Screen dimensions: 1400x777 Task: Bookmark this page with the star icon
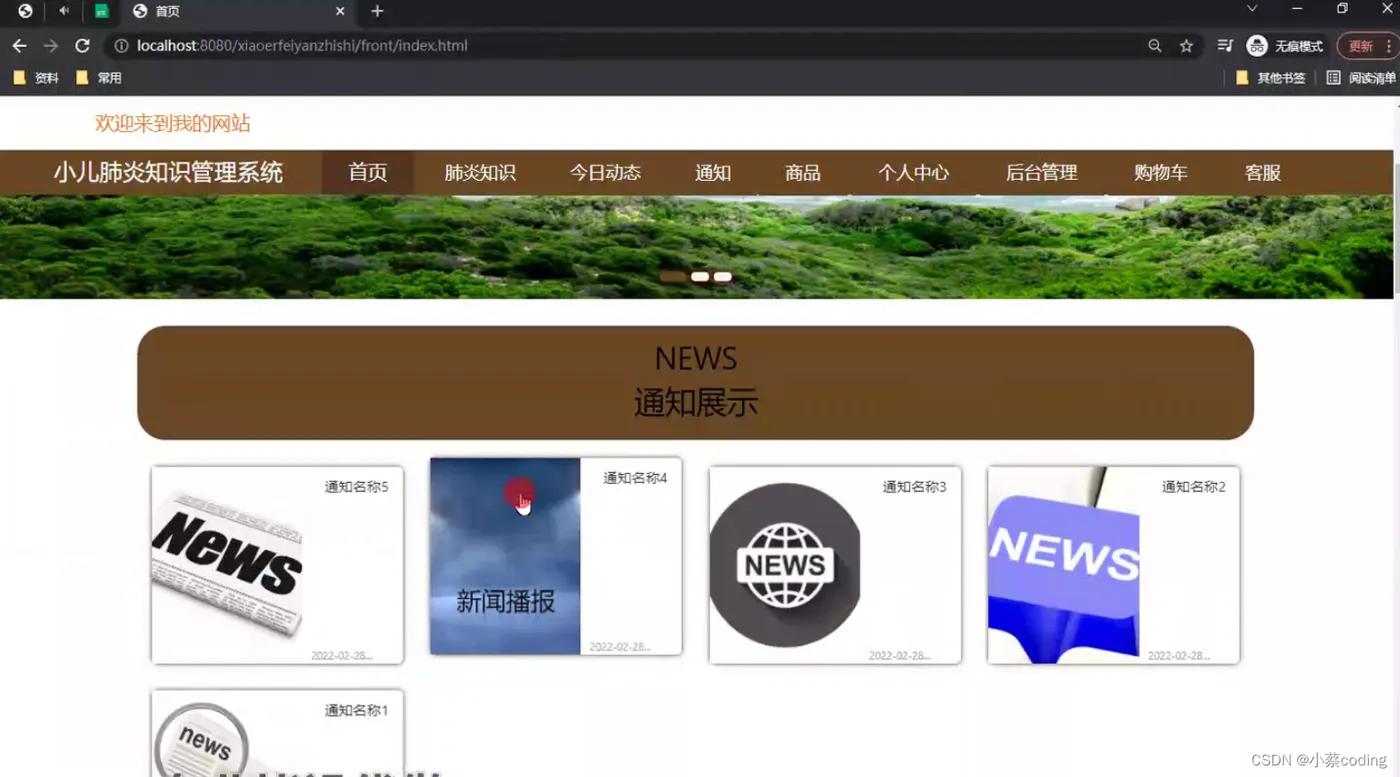(x=1186, y=46)
